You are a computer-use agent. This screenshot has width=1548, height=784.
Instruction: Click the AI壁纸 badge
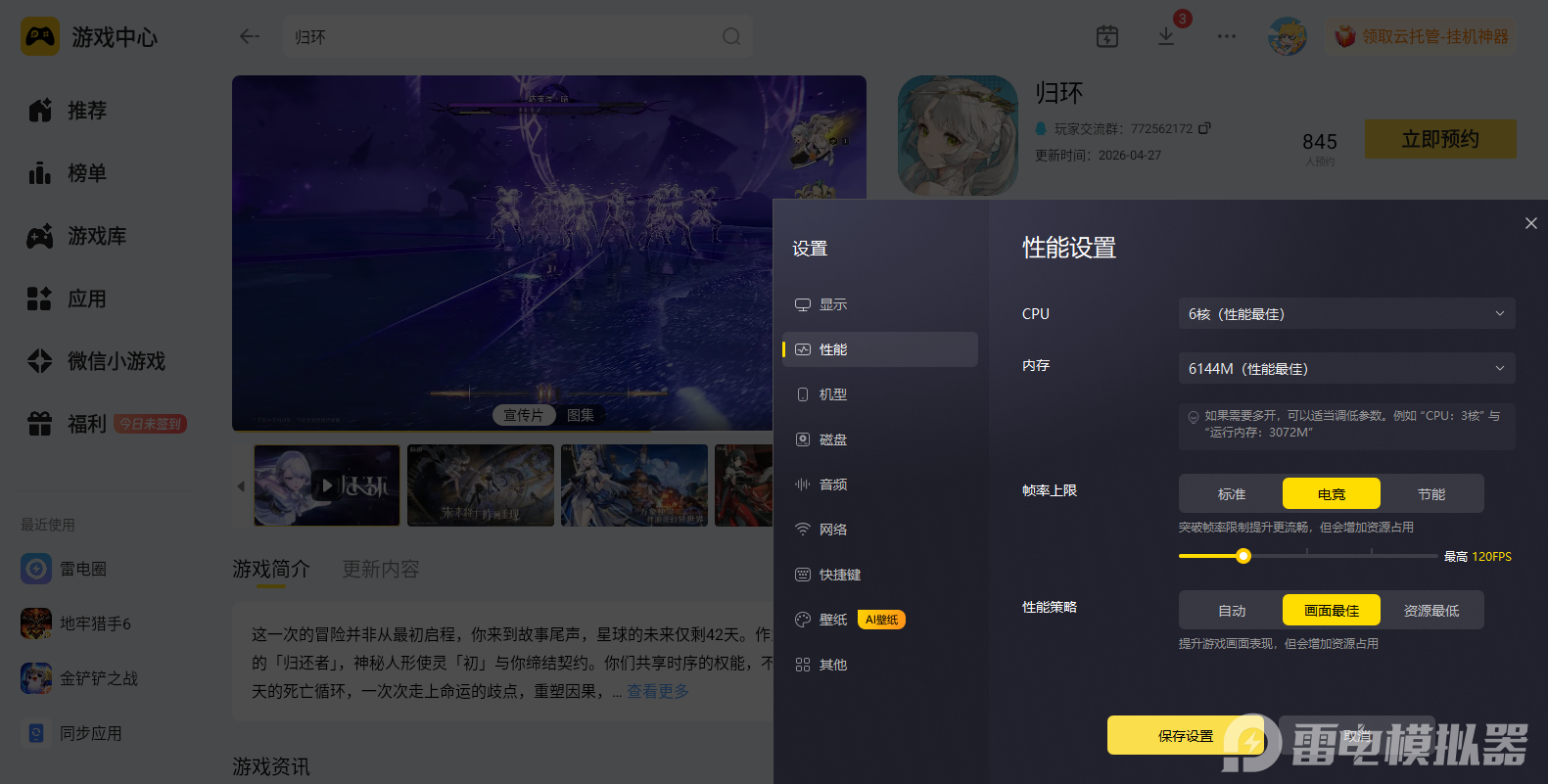[881, 620]
